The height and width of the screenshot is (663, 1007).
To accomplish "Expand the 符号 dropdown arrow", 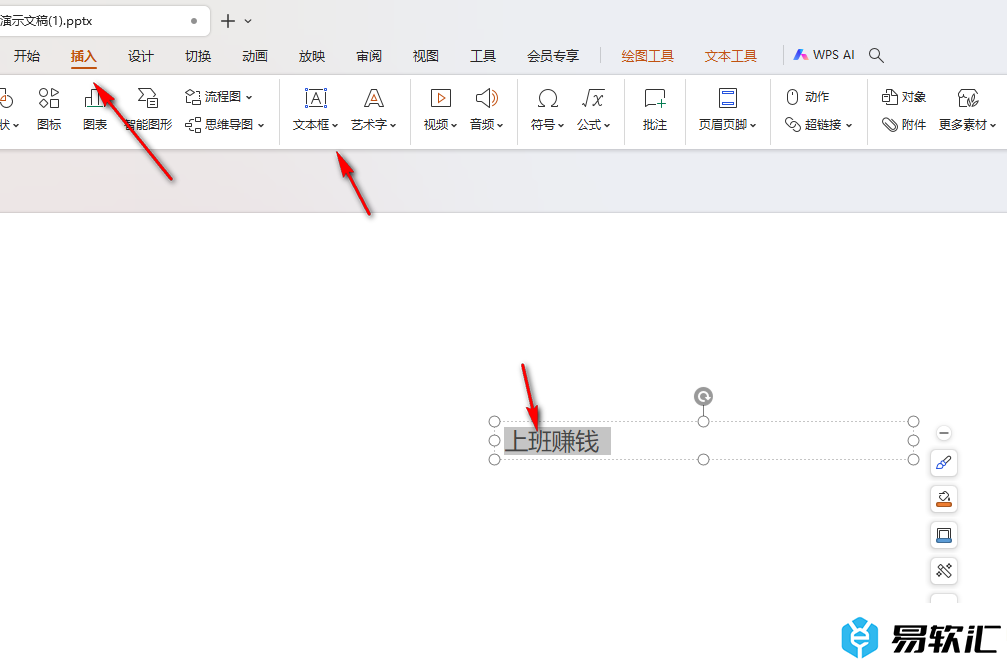I will (x=561, y=125).
